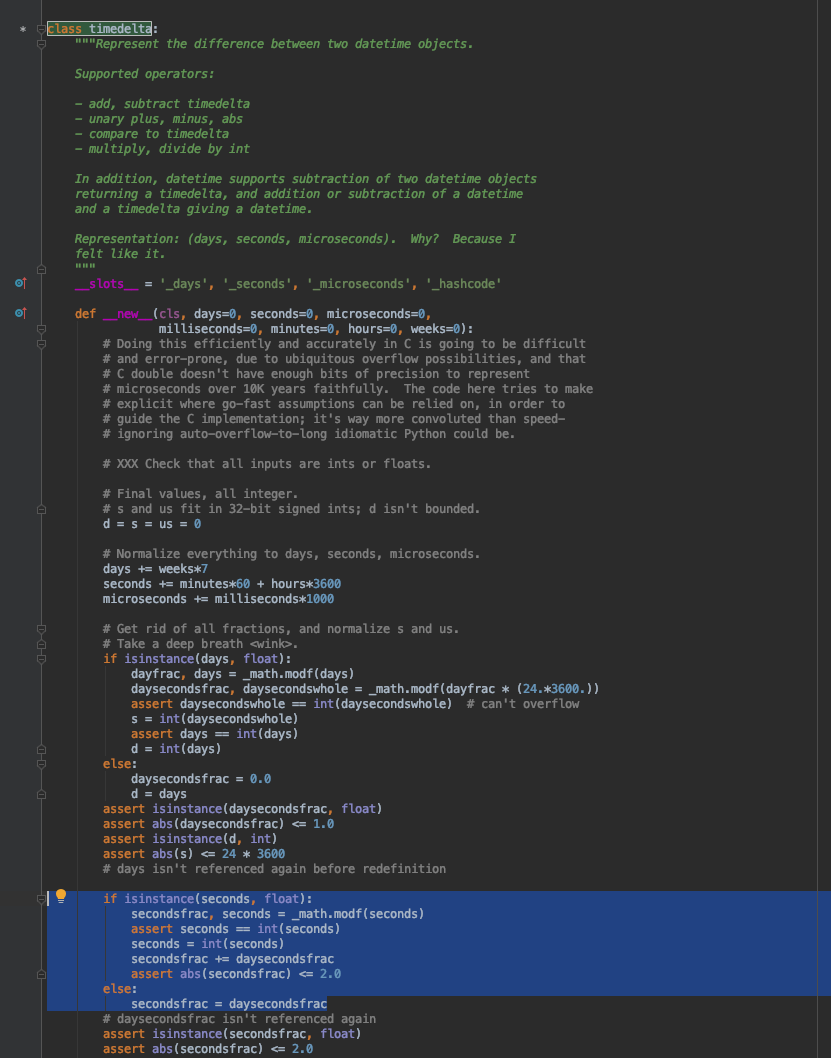
Task: Click 'assert isinstance(secondsfrac, float)' line
Action: click(x=232, y=1034)
